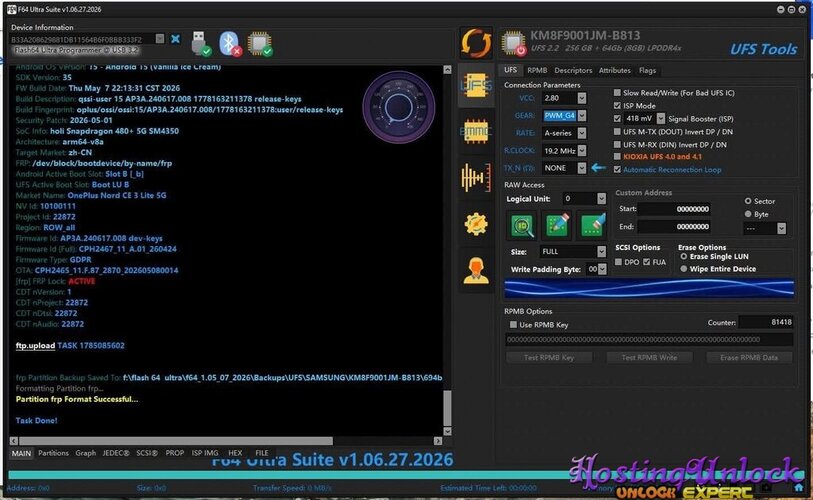The image size is (813, 500).
Task: Switch to the Partitions bottom tab
Action: pyautogui.click(x=53, y=453)
